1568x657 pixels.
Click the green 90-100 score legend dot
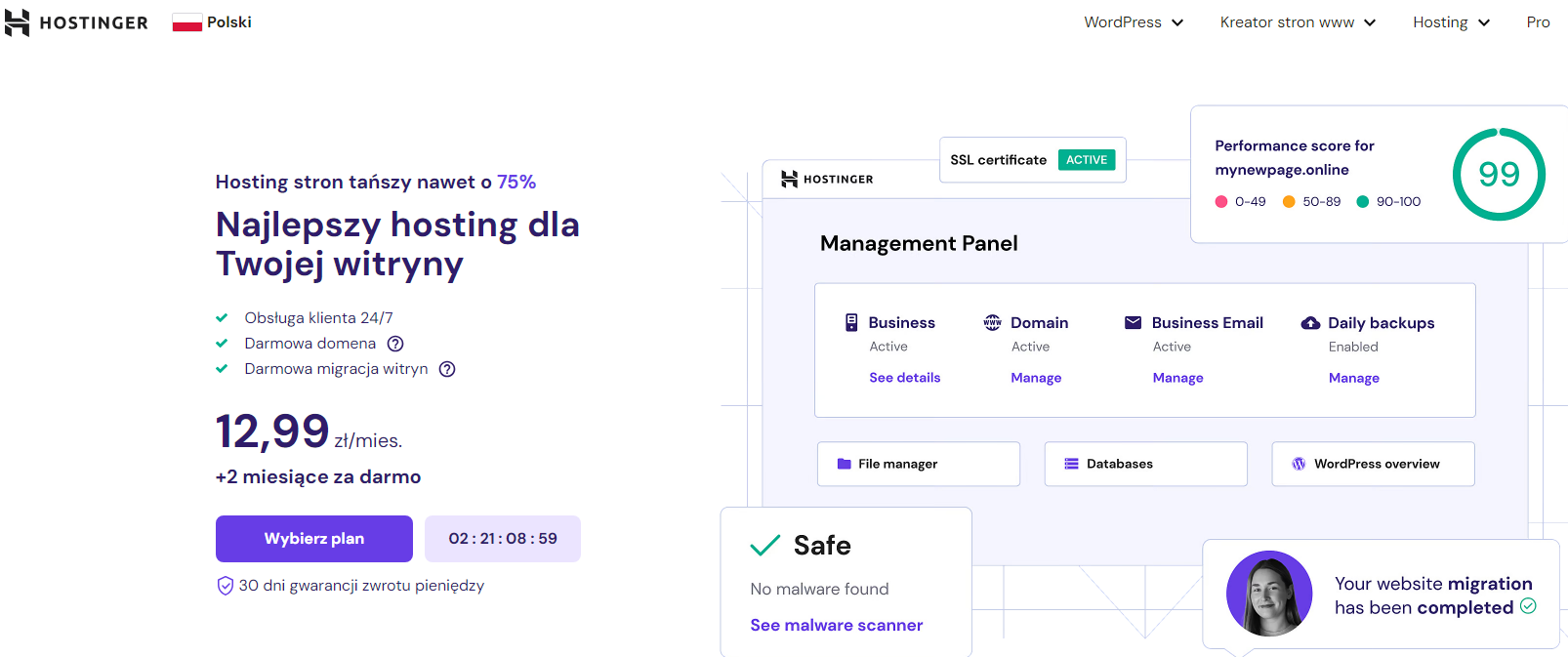[x=1363, y=202]
